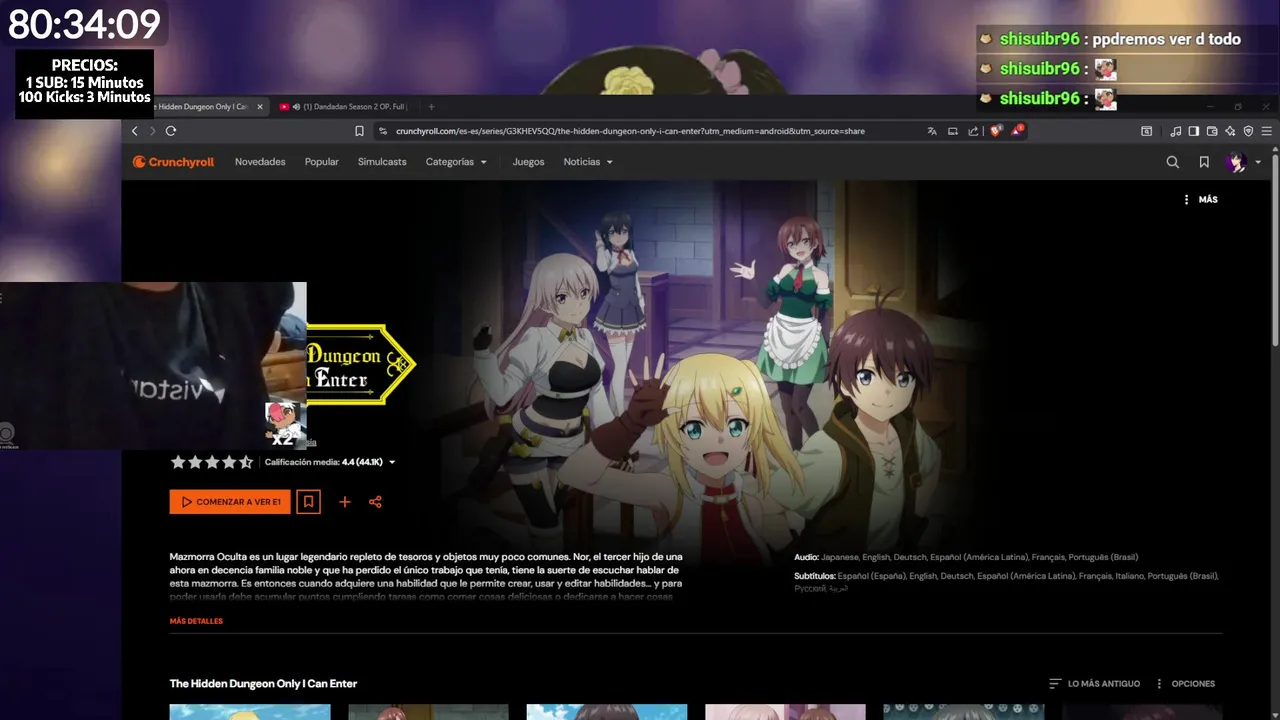Screen dimensions: 1280x720
Task: Open Novedades menu item
Action: (x=260, y=162)
